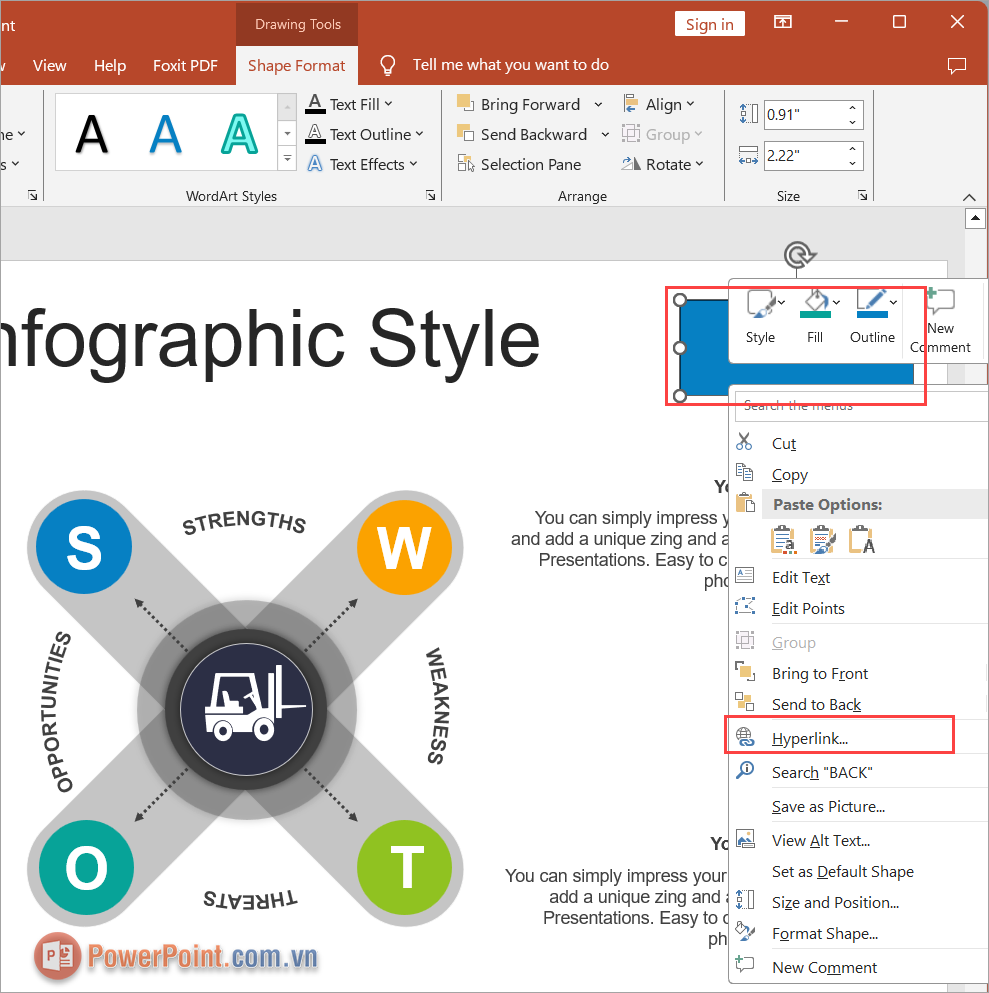Image resolution: width=989 pixels, height=993 pixels.
Task: Expand the Align dropdown menu
Action: (690, 104)
